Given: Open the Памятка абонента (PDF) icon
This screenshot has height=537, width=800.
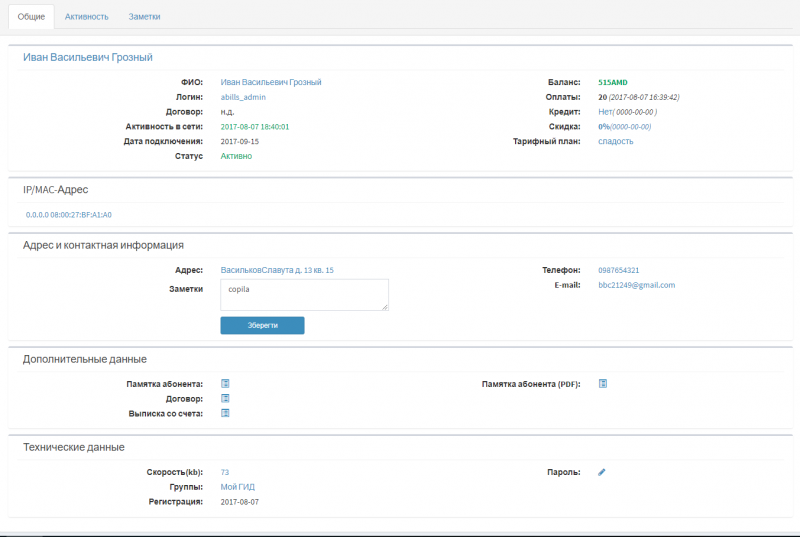Looking at the screenshot, I should 603,383.
